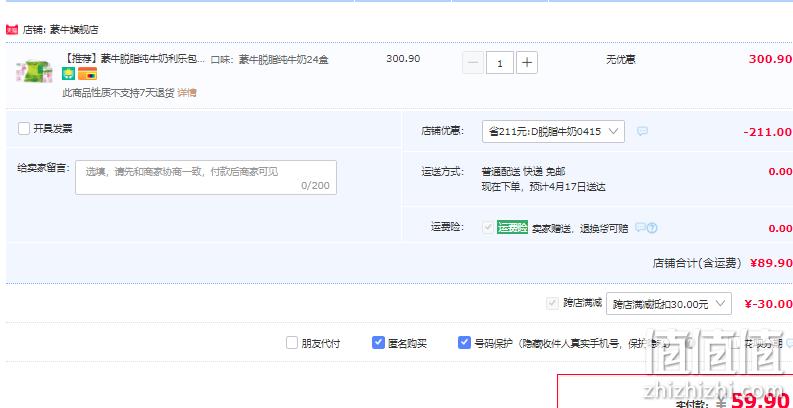Click the chat bubble icon beside 店铺优惠 dropdown

coord(642,131)
